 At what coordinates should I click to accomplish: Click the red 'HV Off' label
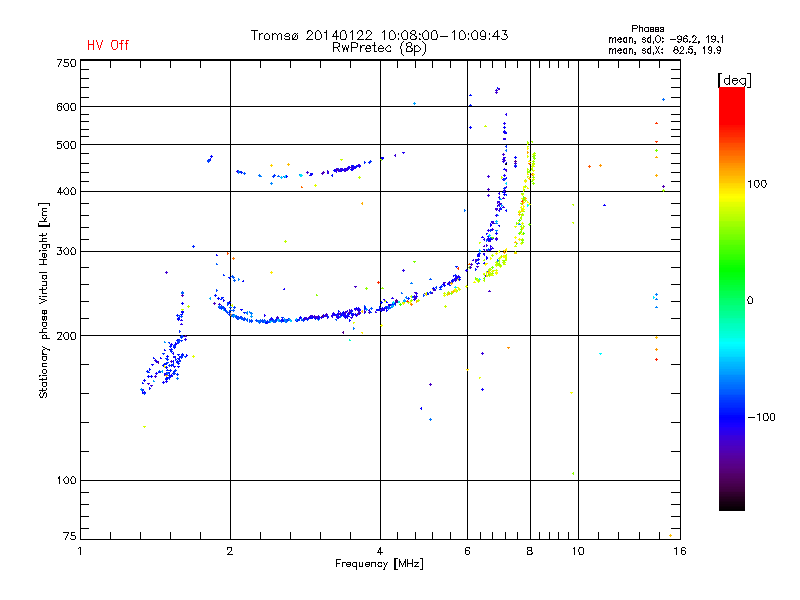tap(108, 45)
